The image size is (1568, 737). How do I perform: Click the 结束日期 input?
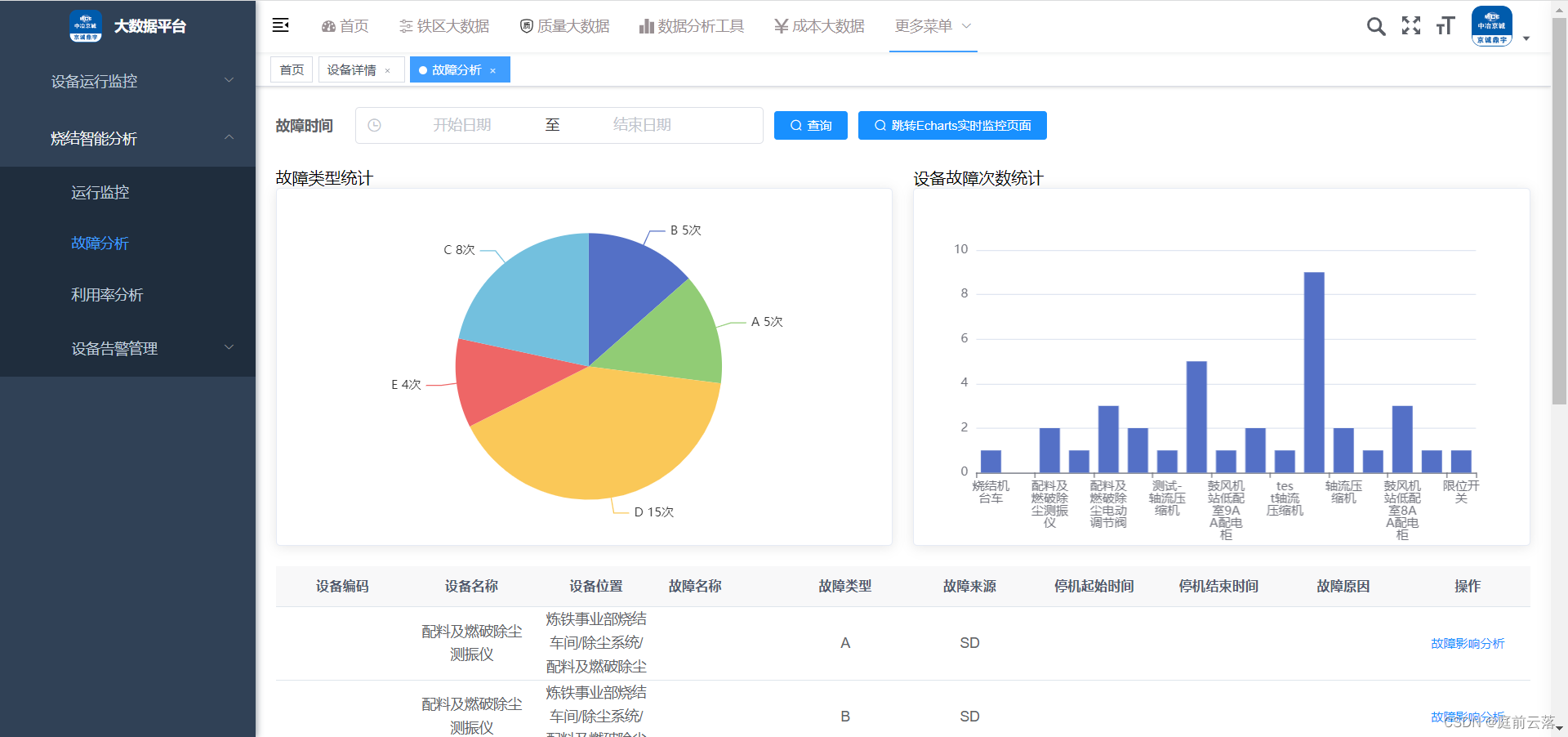click(x=642, y=125)
